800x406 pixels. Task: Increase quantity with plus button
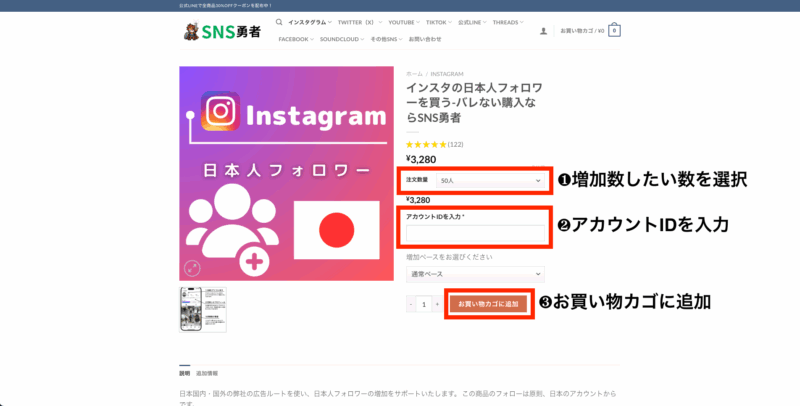click(437, 304)
